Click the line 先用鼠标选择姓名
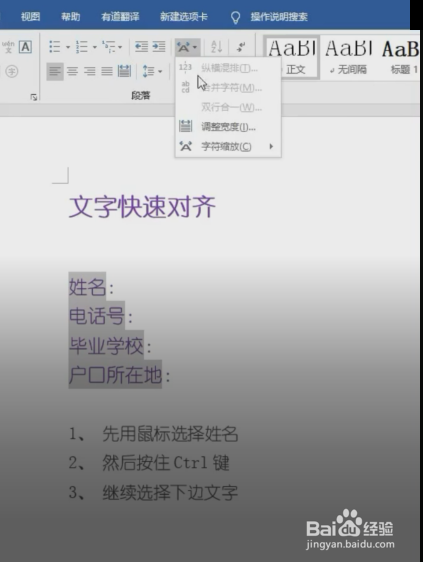The image size is (423, 562). coord(170,434)
